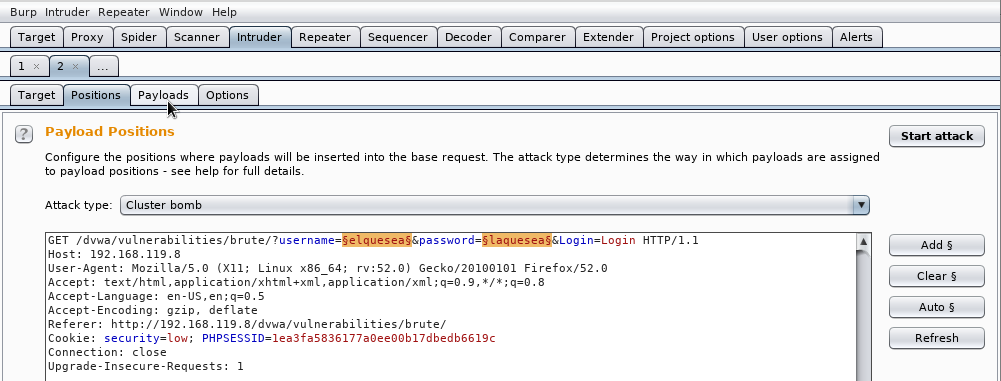1001x381 pixels.
Task: Add a payload position marker
Action: click(937, 245)
